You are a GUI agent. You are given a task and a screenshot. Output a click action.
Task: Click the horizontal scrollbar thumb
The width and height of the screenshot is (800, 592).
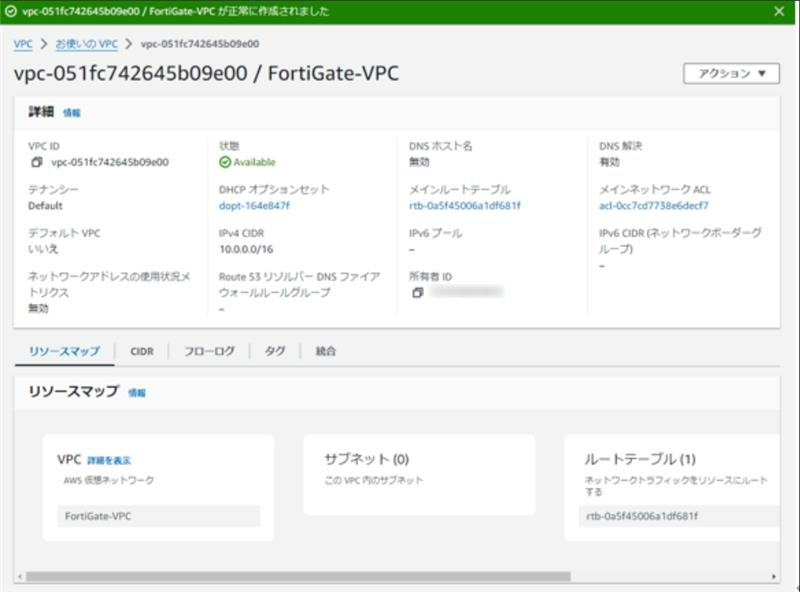coord(298,577)
